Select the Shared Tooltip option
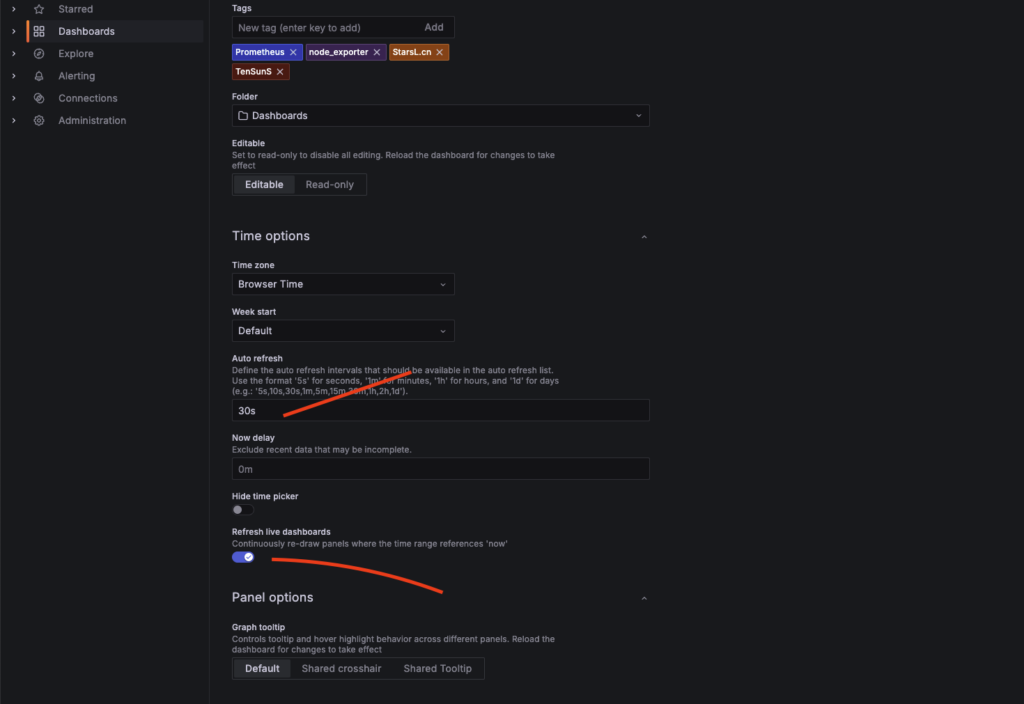Viewport: 1024px width, 704px height. point(437,668)
